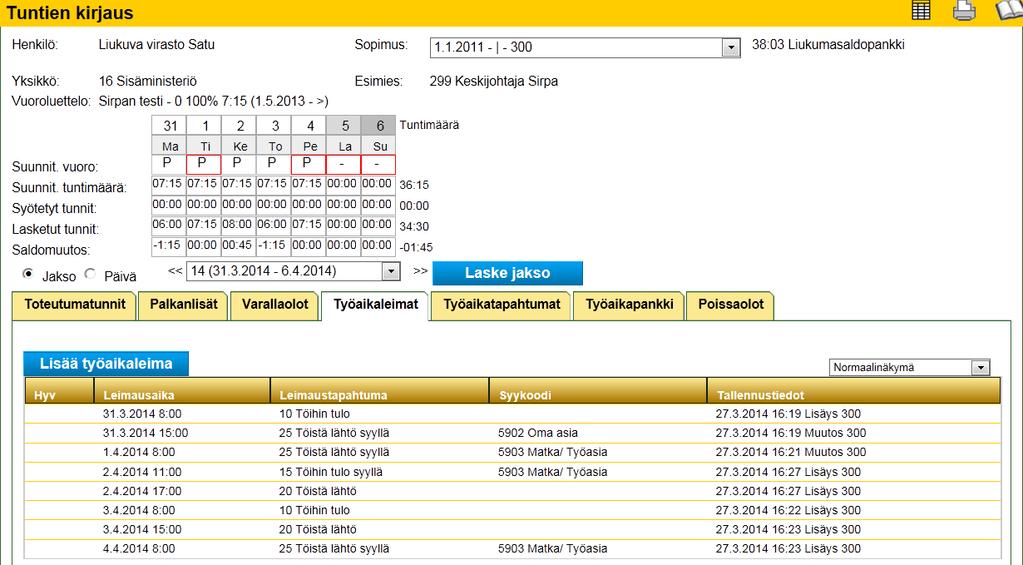This screenshot has width=1023, height=565.
Task: Select row 31.3.2014 8:00 Töihin tulo
Action: pyautogui.click(x=512, y=414)
